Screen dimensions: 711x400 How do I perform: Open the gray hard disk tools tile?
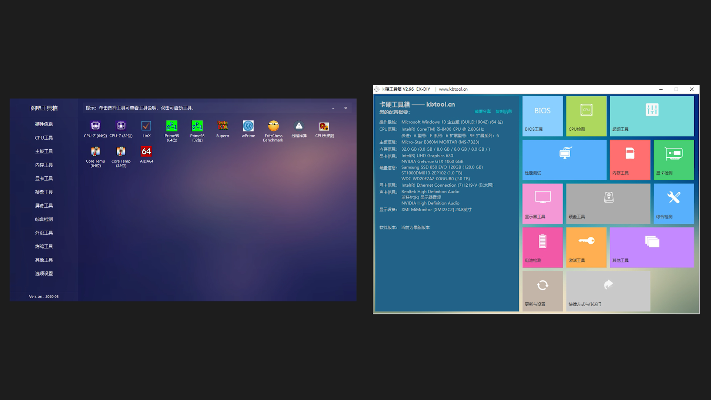tap(608, 203)
